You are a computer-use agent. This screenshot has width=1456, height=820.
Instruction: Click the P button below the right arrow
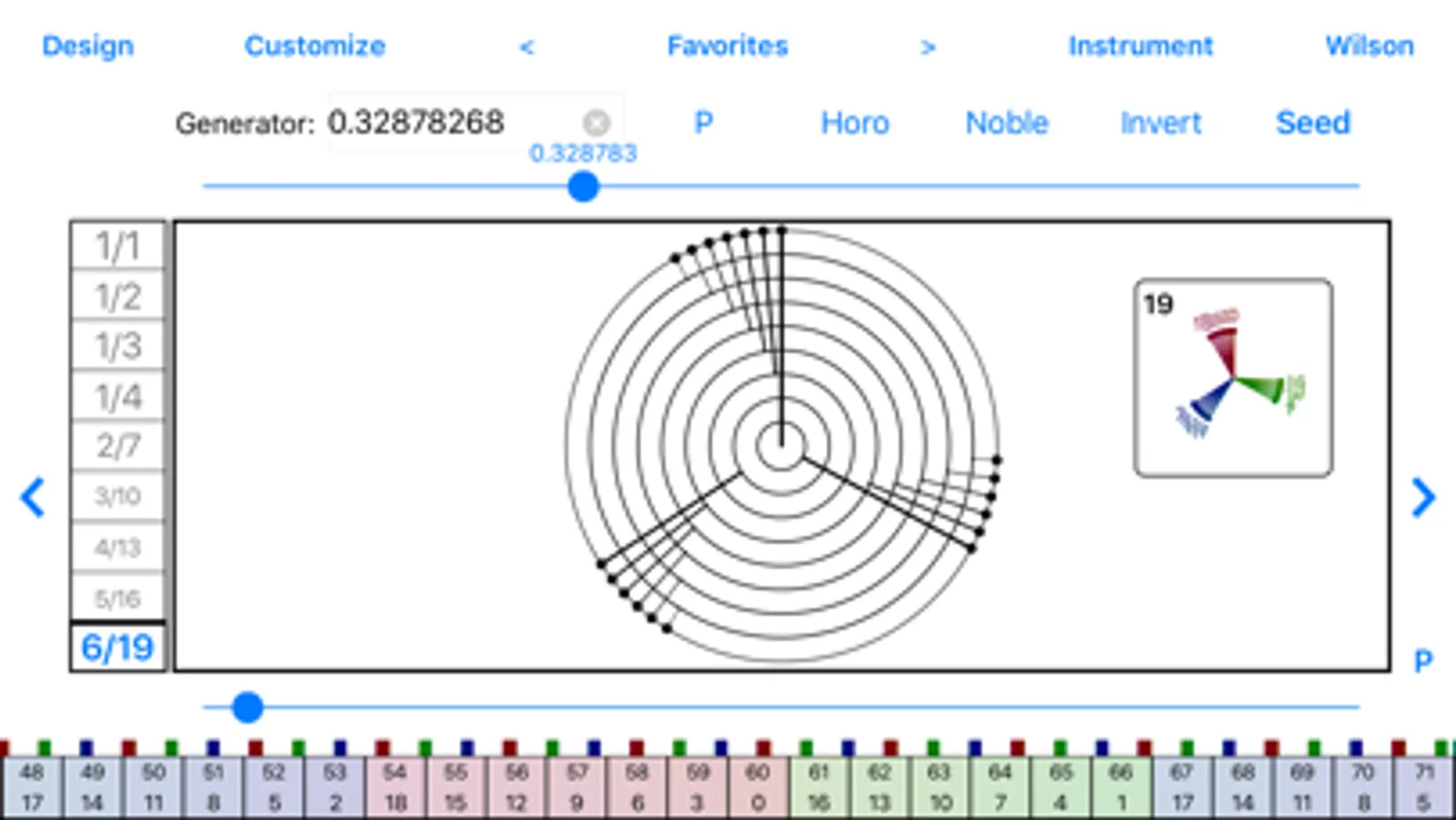click(x=1423, y=661)
